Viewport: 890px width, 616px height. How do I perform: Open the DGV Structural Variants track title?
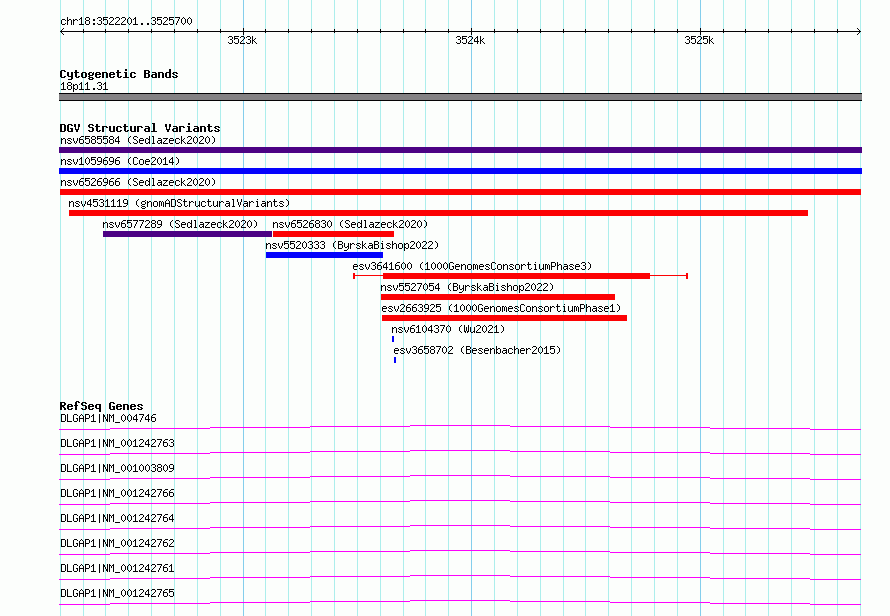pos(140,128)
